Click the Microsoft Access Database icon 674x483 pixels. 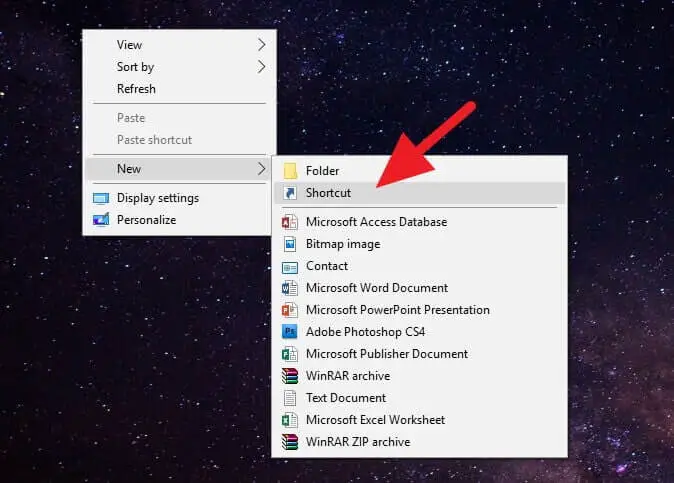coord(290,222)
